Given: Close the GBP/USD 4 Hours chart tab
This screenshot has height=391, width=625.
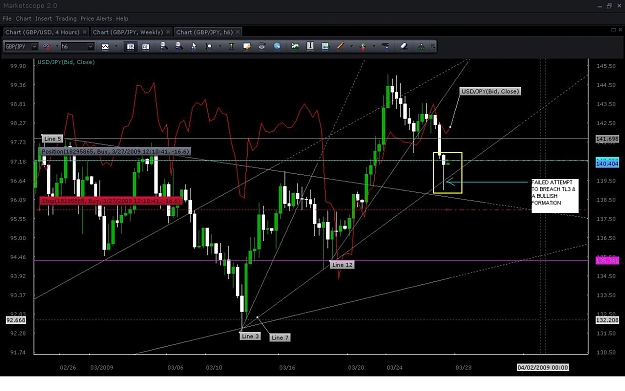Looking at the screenshot, I should (85, 32).
